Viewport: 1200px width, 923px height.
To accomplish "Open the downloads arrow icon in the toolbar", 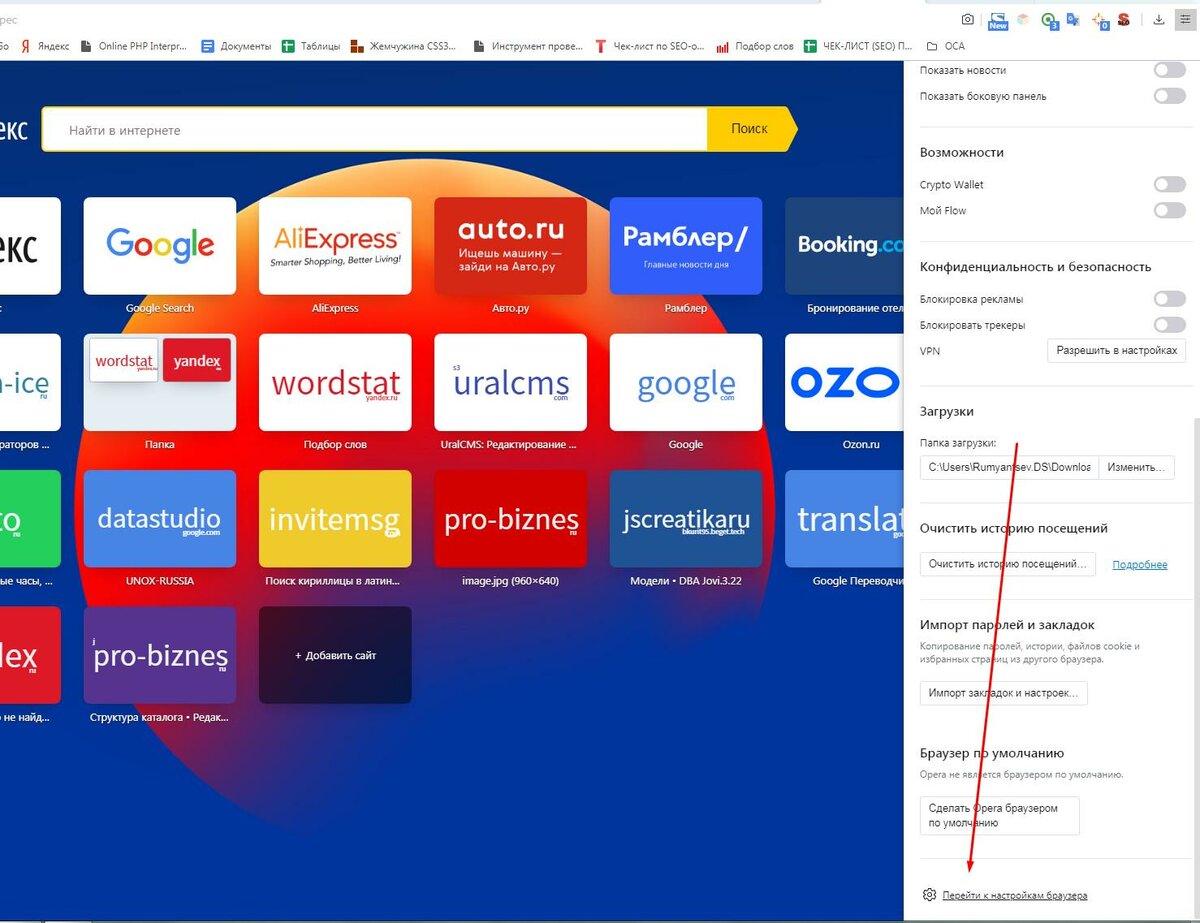I will [1159, 19].
